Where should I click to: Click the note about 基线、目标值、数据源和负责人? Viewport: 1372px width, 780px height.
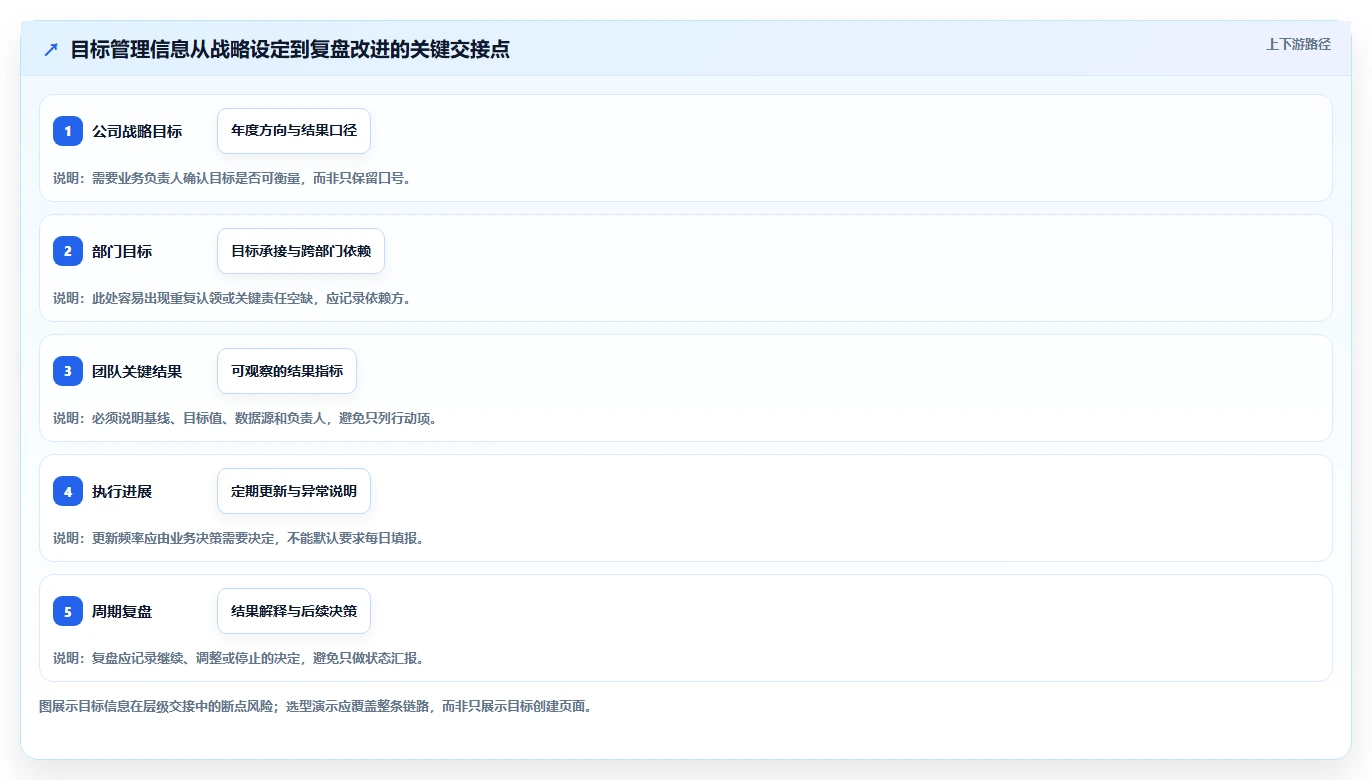click(245, 418)
